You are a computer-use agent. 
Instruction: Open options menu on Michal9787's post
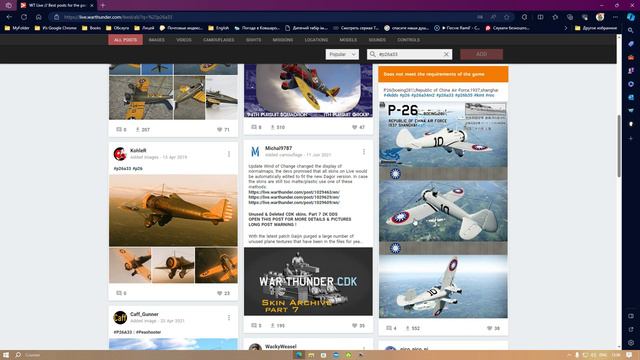tap(364, 152)
